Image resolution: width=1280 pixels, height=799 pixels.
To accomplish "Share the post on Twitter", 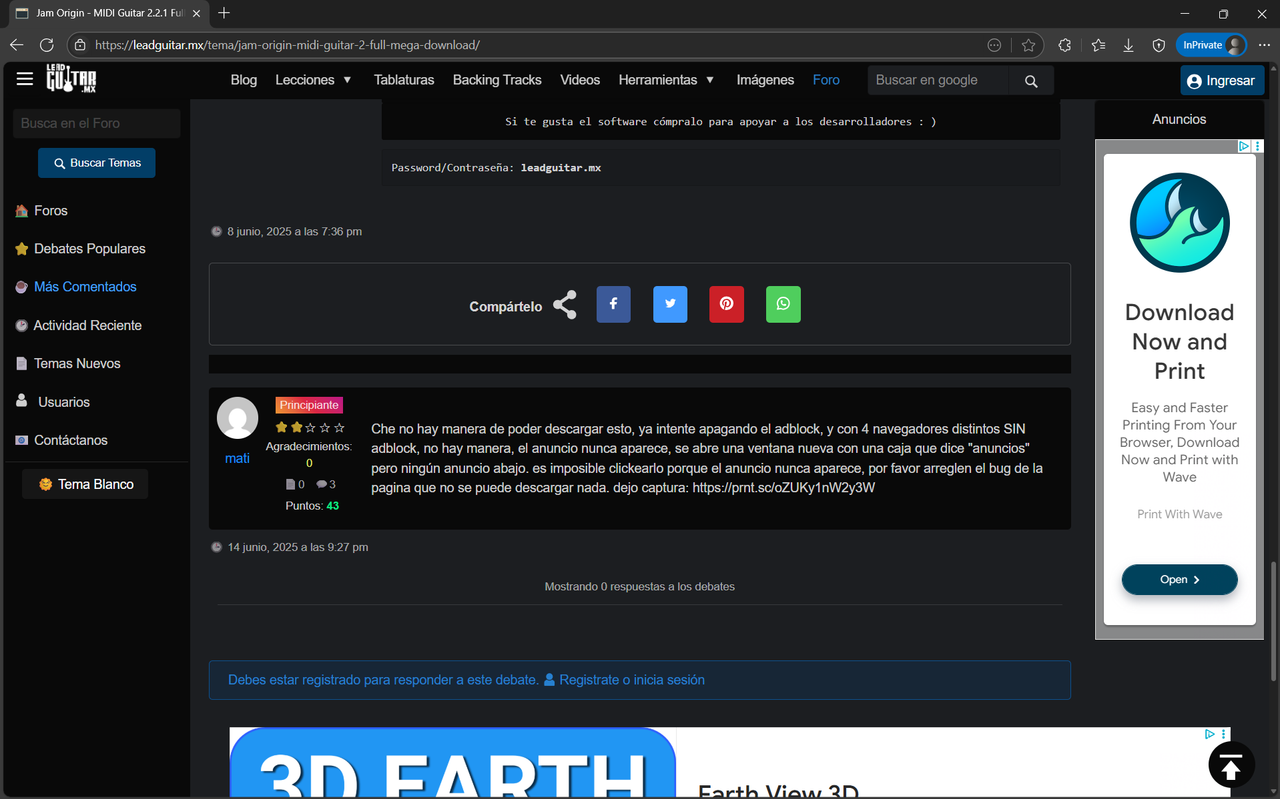I will (670, 304).
